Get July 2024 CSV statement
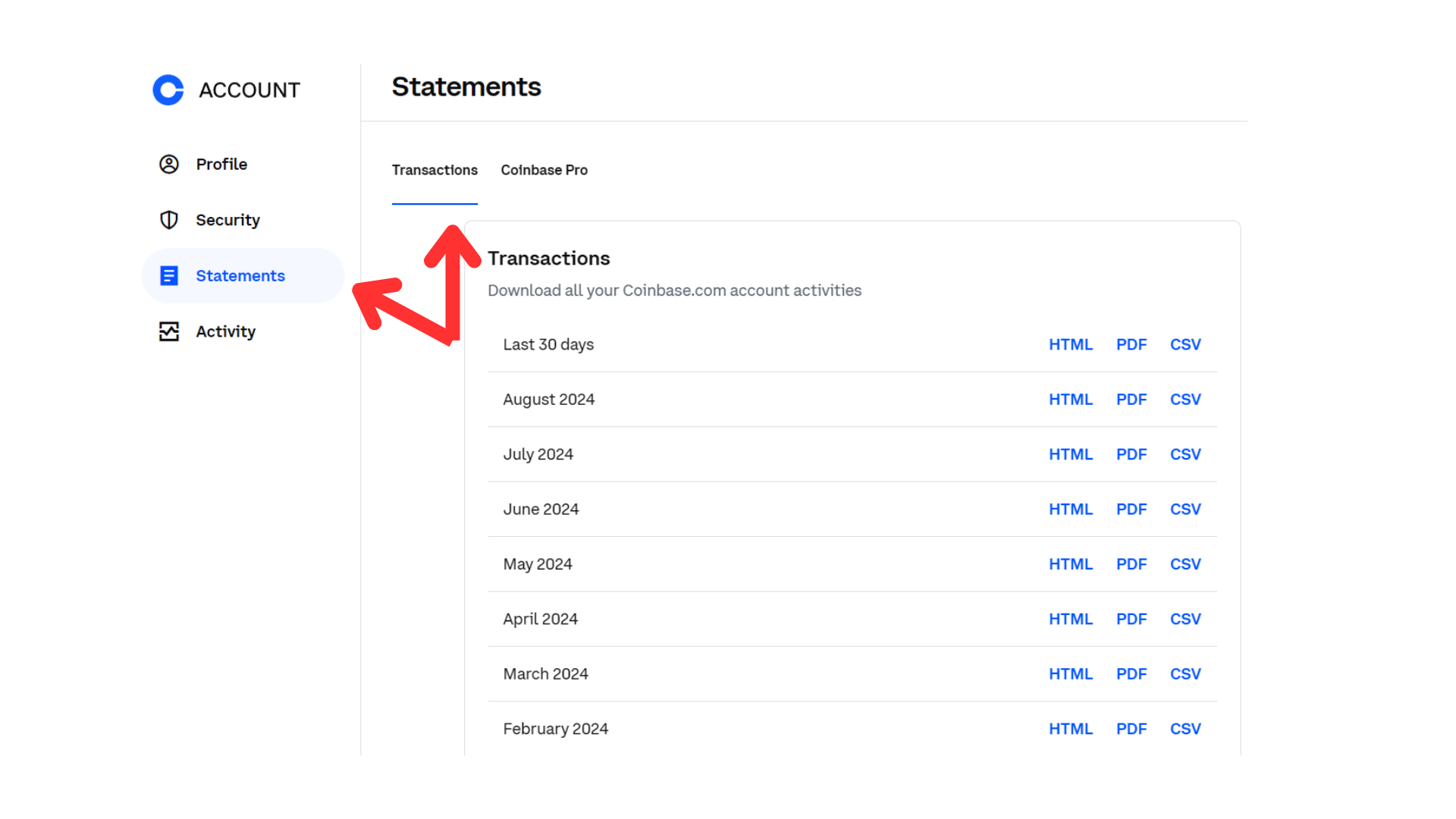1456x819 pixels. click(x=1185, y=454)
